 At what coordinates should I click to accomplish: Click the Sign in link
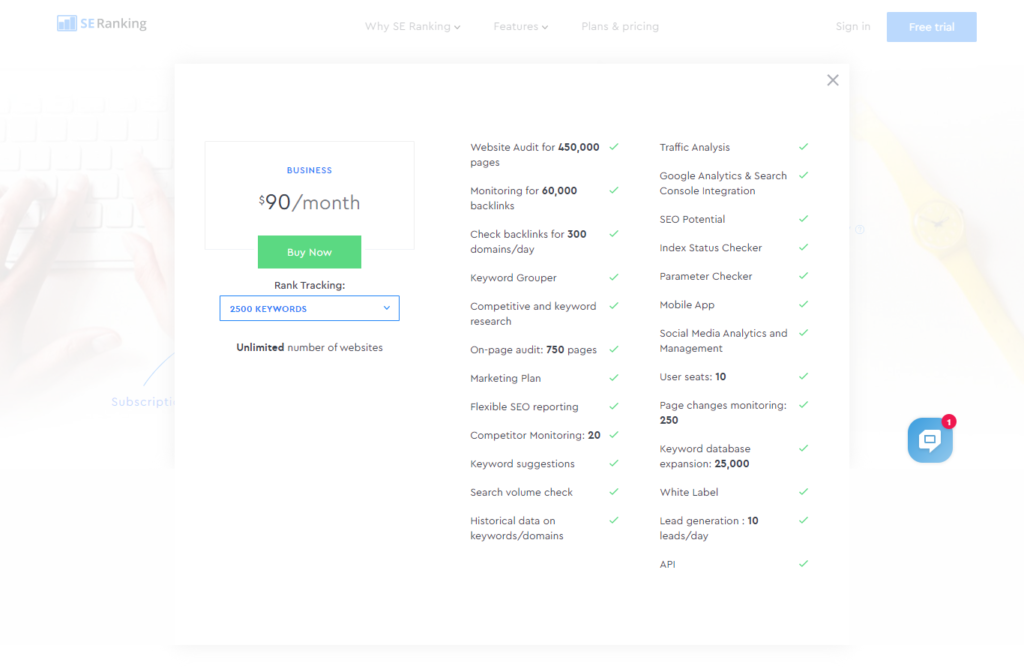[x=852, y=27]
